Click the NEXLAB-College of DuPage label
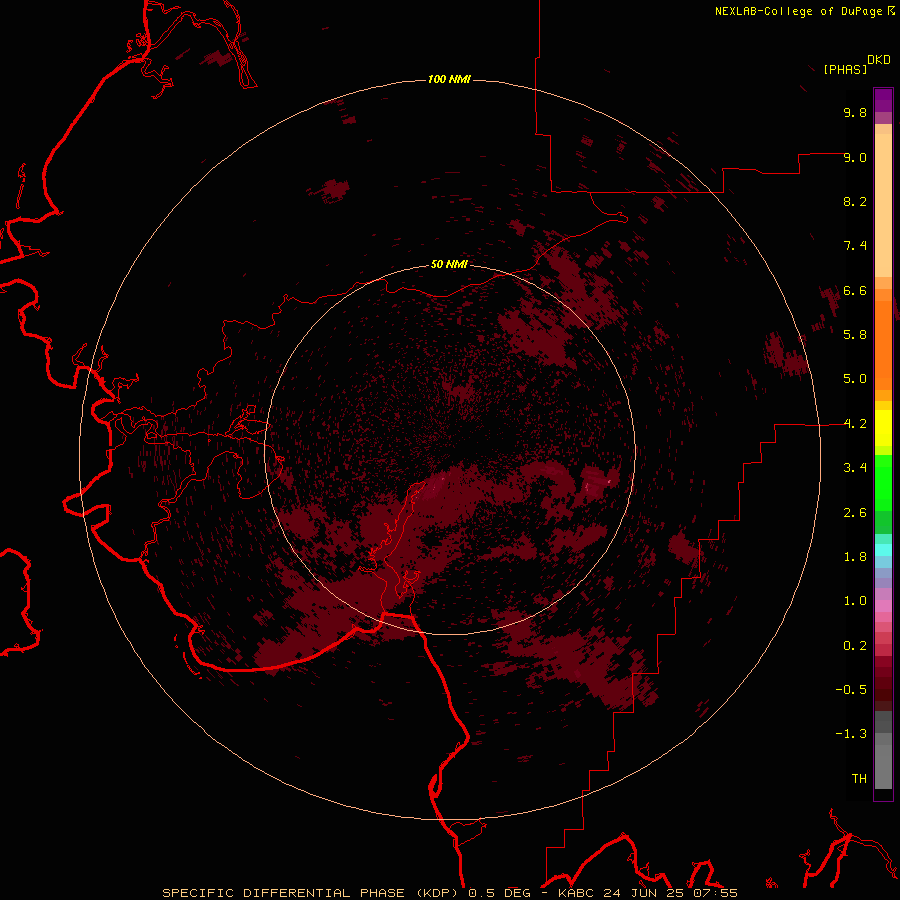The image size is (900, 900). coord(798,11)
